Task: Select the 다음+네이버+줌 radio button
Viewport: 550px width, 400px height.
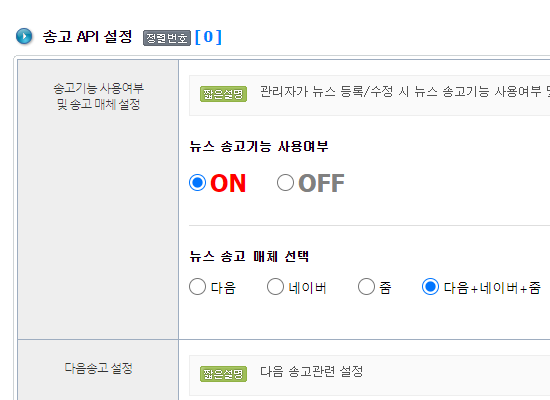Action: click(430, 287)
